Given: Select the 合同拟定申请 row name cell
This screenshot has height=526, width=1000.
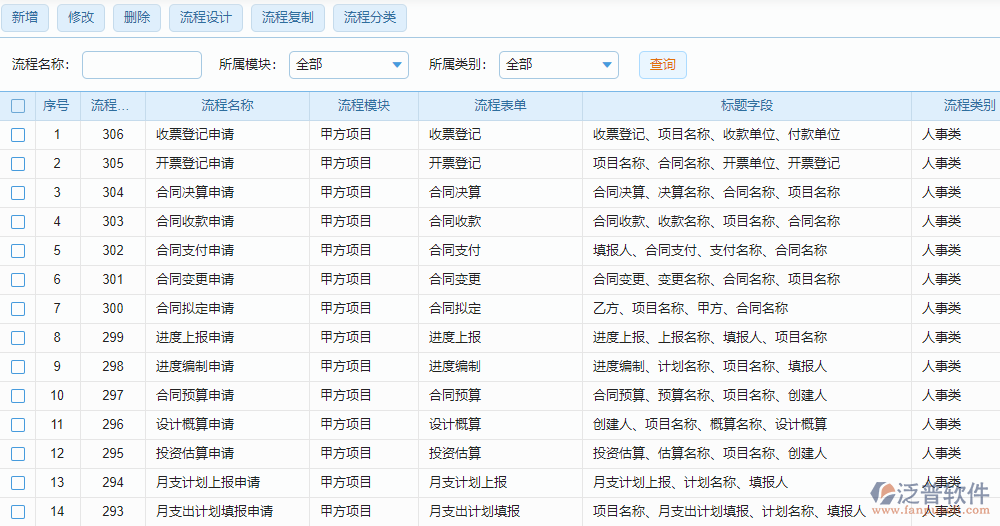Looking at the screenshot, I should click(x=195, y=309).
